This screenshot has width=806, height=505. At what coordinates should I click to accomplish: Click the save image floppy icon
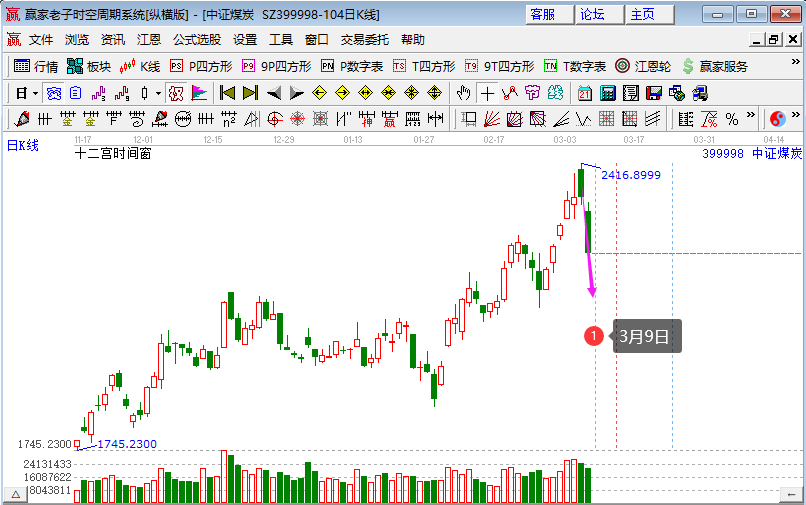pyautogui.click(x=654, y=94)
